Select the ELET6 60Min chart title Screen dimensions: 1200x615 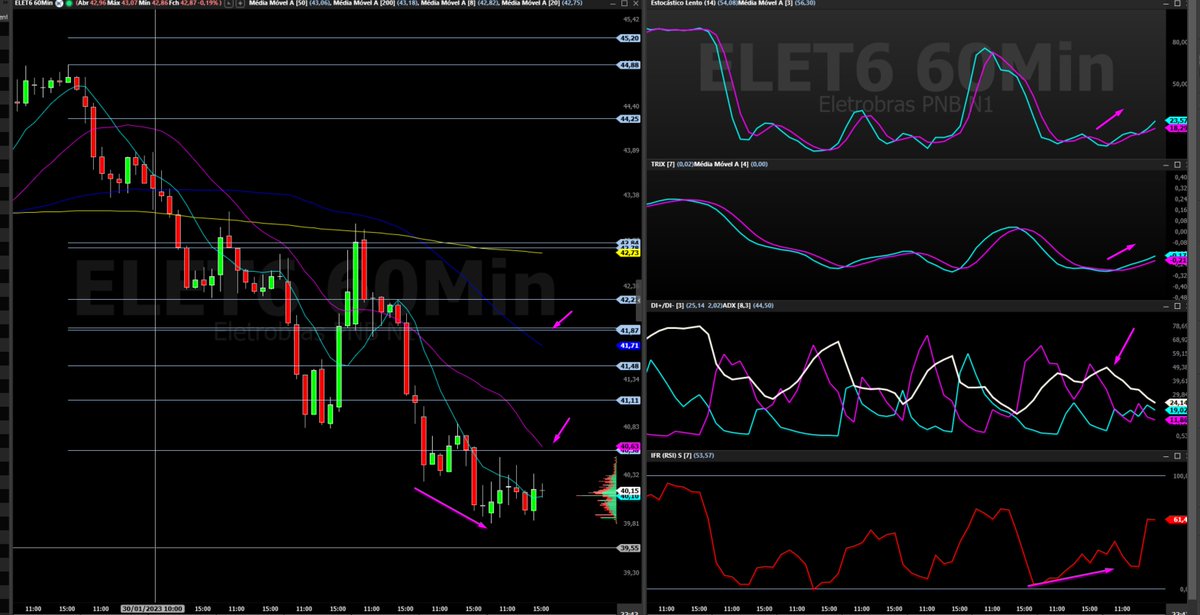pyautogui.click(x=33, y=3)
